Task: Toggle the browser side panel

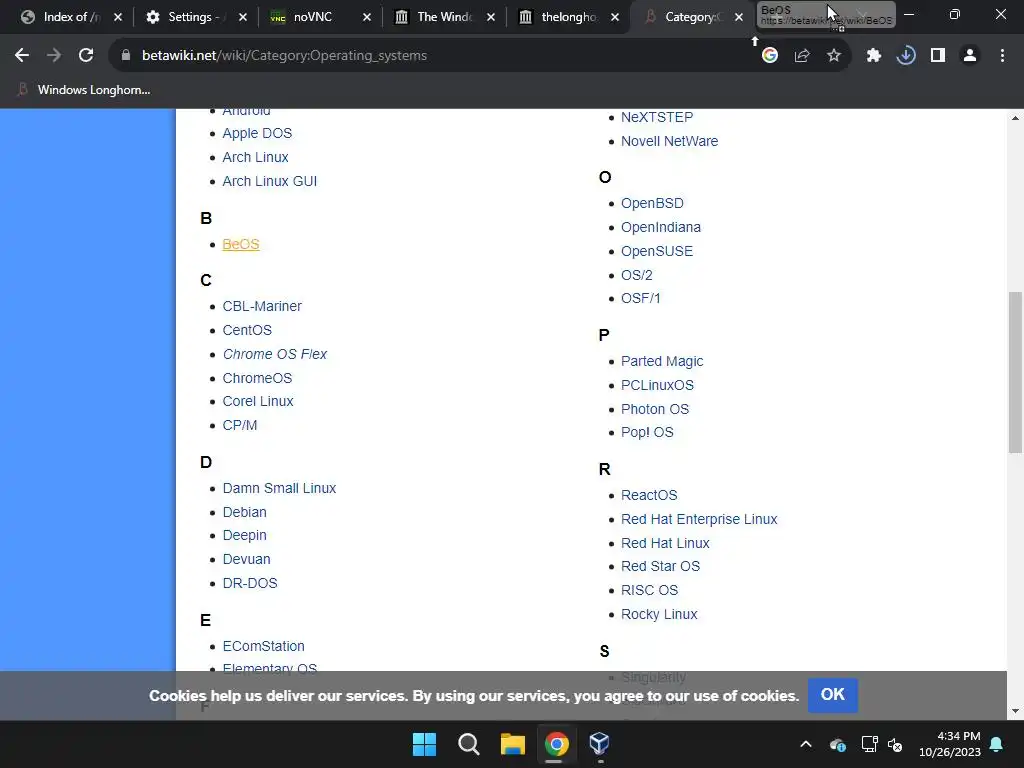Action: coord(938,56)
